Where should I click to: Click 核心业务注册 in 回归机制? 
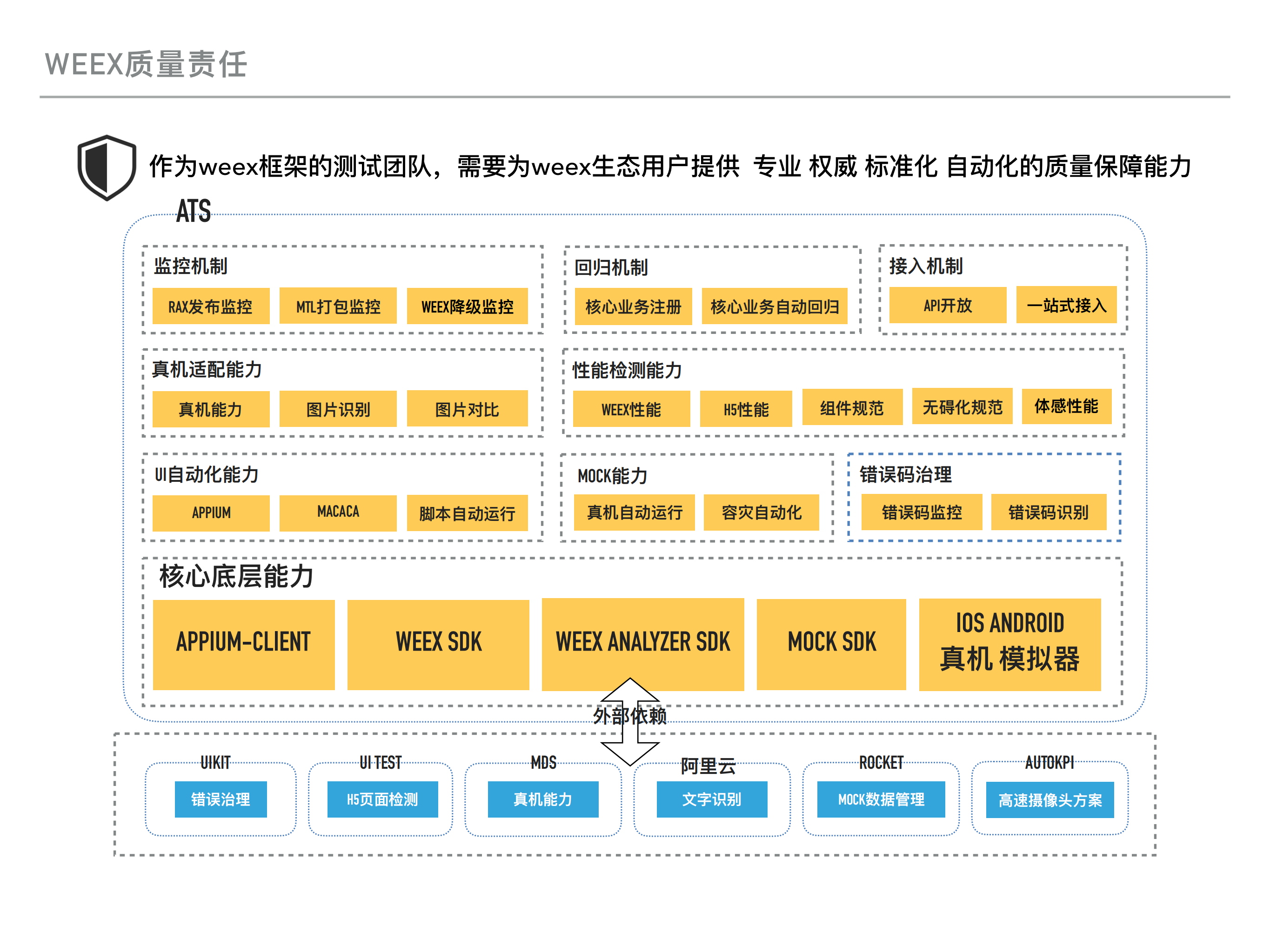point(633,306)
